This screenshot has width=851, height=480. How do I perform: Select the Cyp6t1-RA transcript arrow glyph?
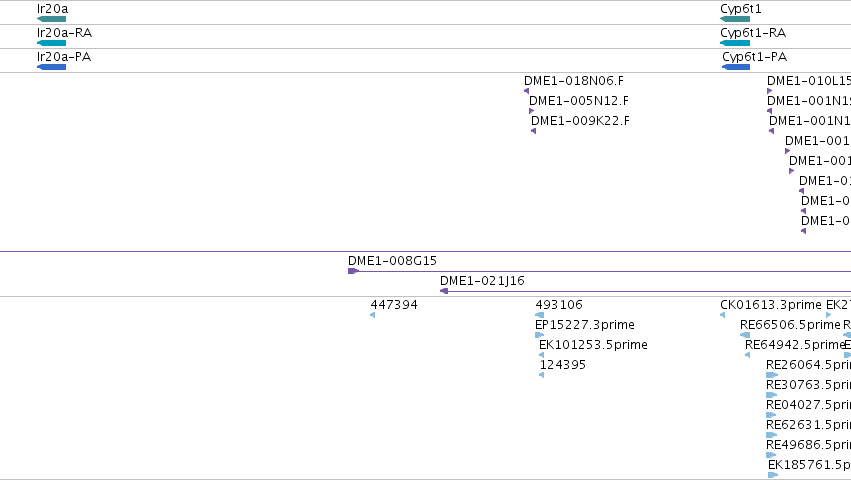click(x=735, y=43)
